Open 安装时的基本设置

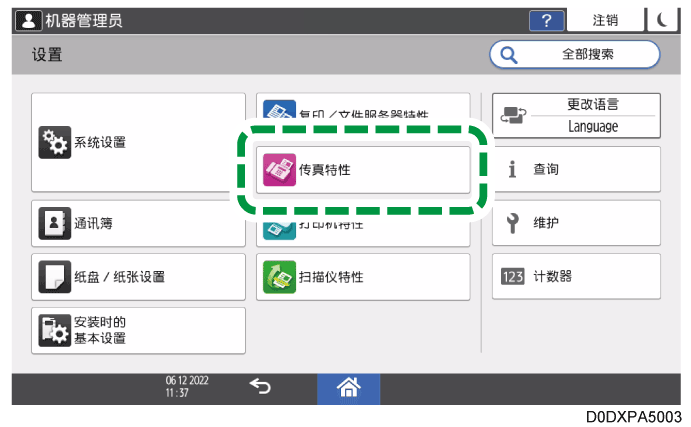pos(138,330)
